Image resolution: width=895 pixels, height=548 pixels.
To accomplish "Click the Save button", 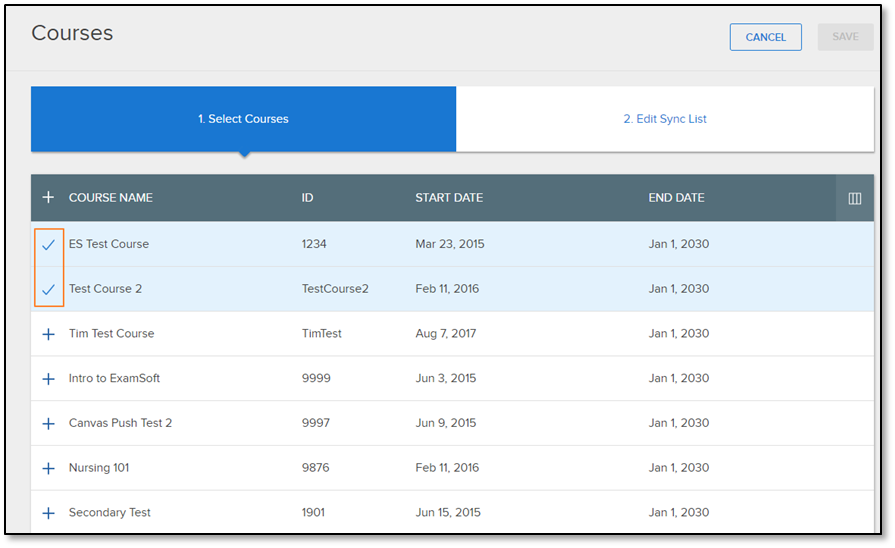I will point(845,37).
